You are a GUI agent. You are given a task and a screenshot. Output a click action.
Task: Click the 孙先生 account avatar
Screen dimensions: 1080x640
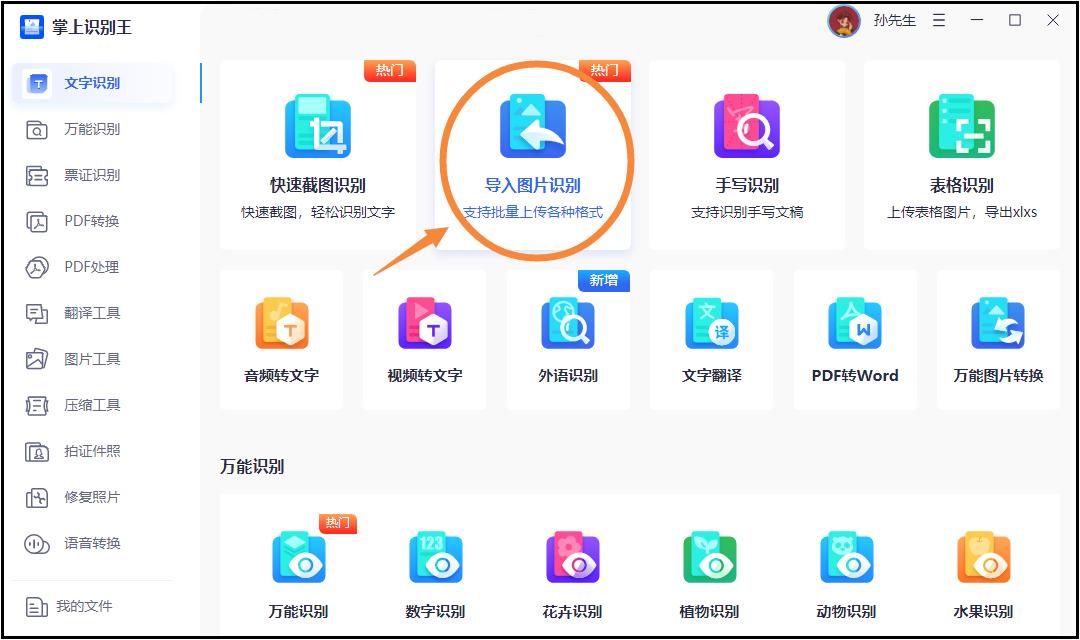click(845, 20)
